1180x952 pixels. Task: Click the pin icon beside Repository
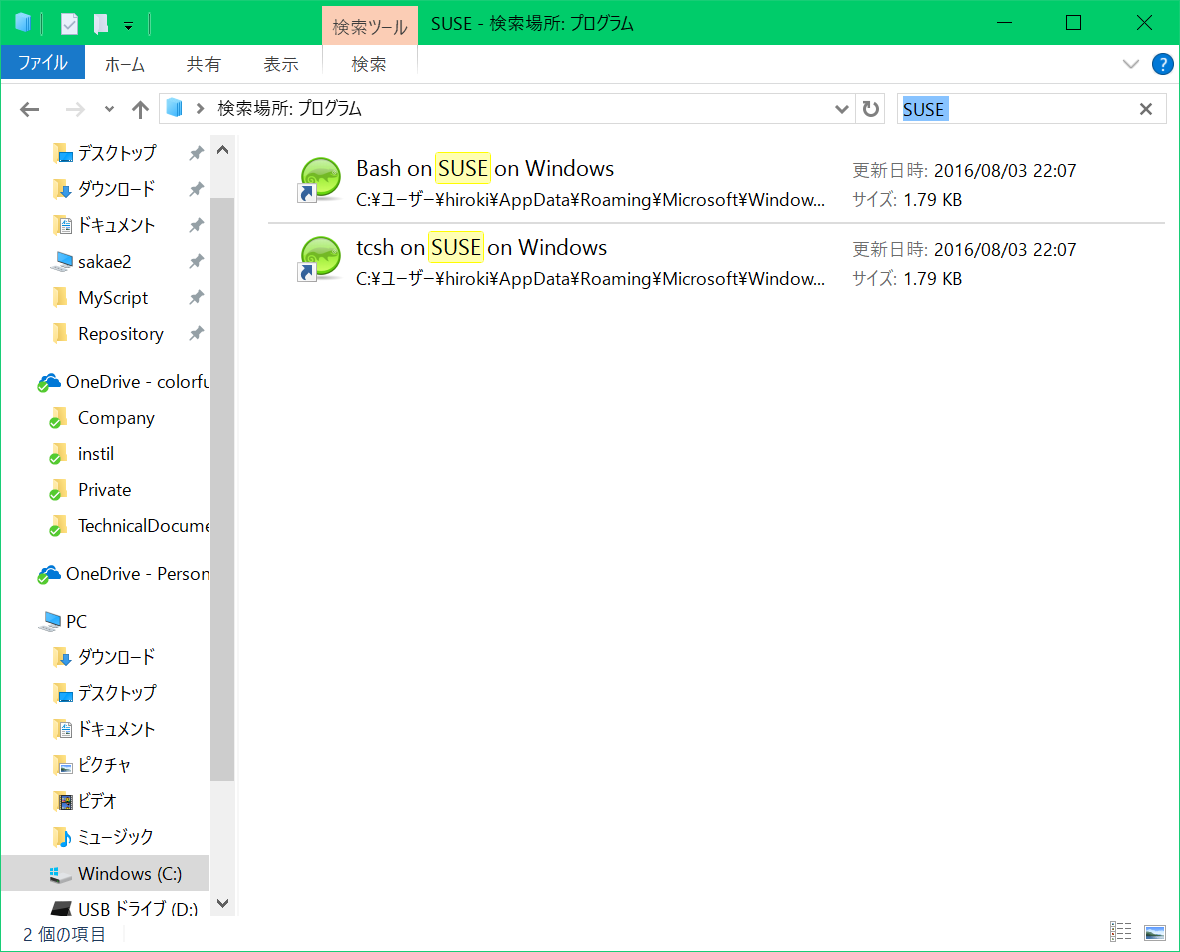[x=196, y=333]
